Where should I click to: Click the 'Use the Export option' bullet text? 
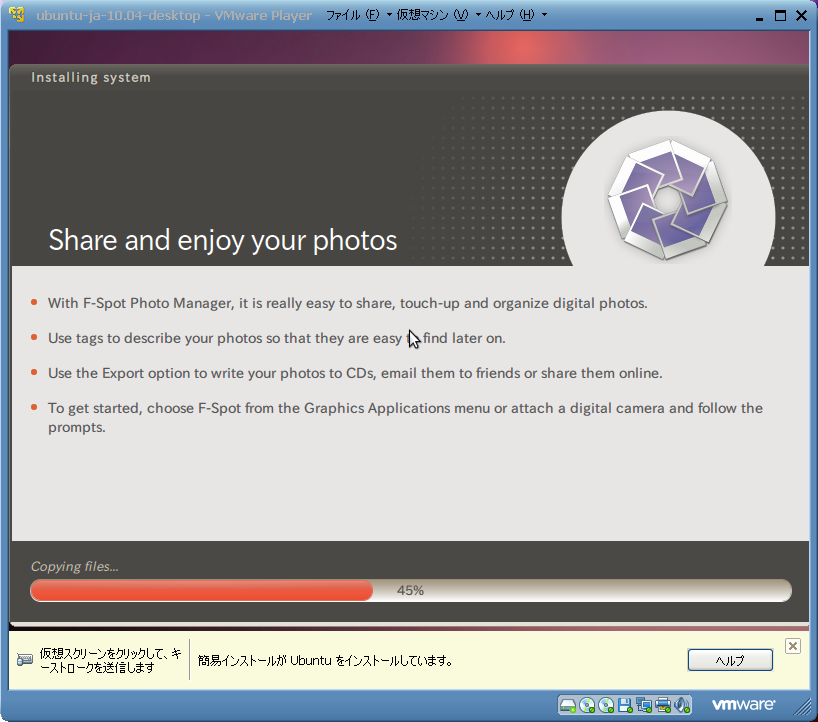point(355,373)
